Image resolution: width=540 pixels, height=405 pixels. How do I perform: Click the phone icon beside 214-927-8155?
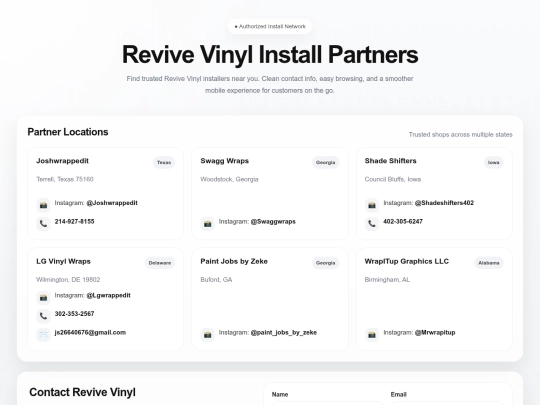tap(43, 224)
